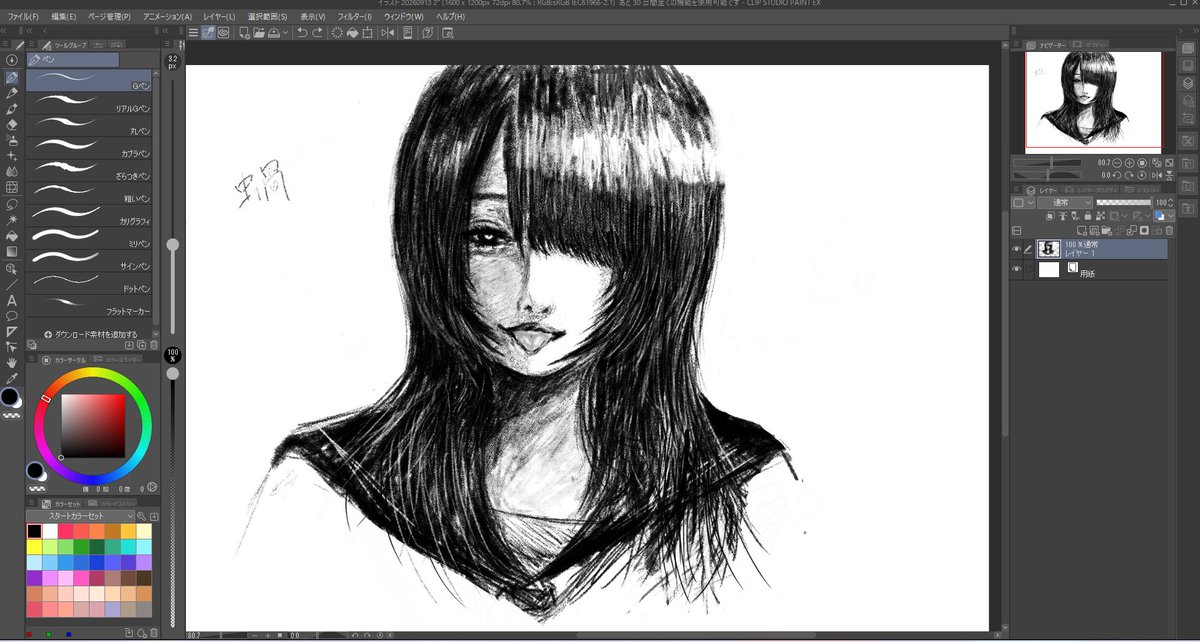Image resolution: width=1200 pixels, height=642 pixels.
Task: Open the blending mode 通常 dropdown
Action: (x=1064, y=202)
